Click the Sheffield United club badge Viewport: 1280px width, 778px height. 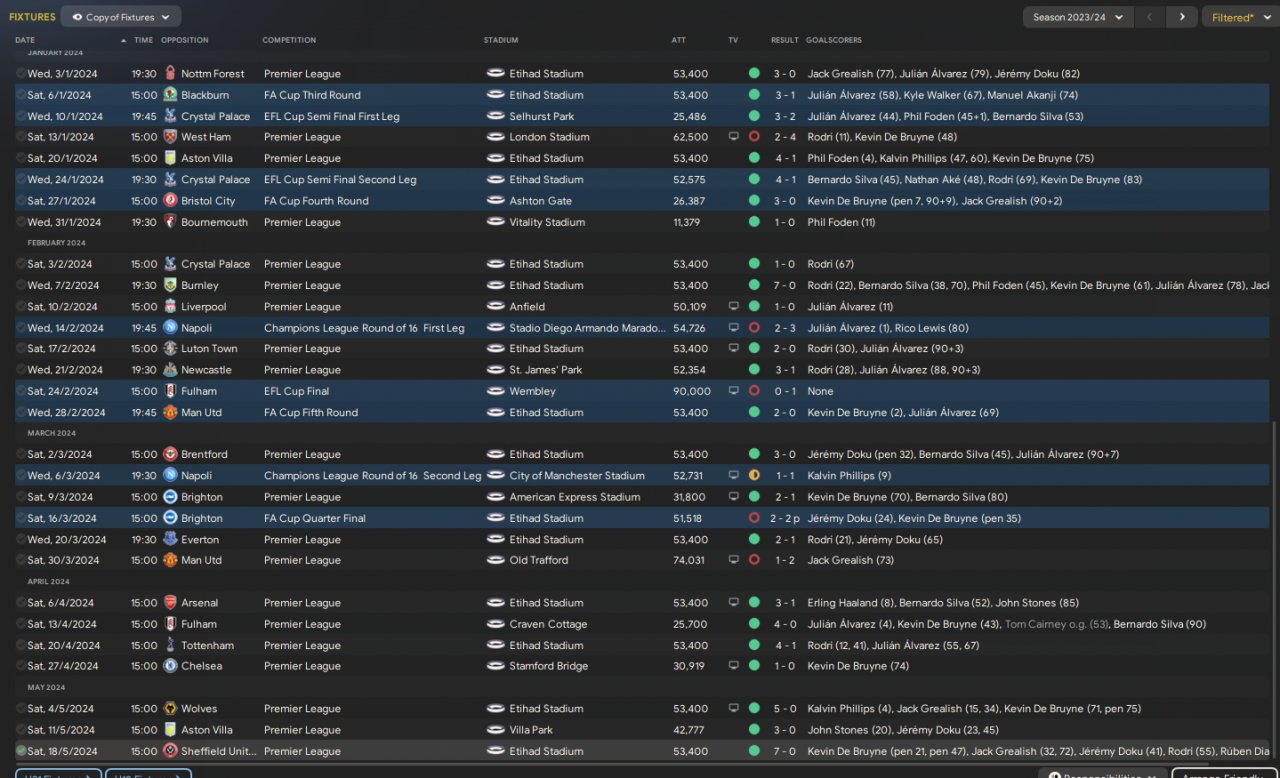click(x=170, y=751)
